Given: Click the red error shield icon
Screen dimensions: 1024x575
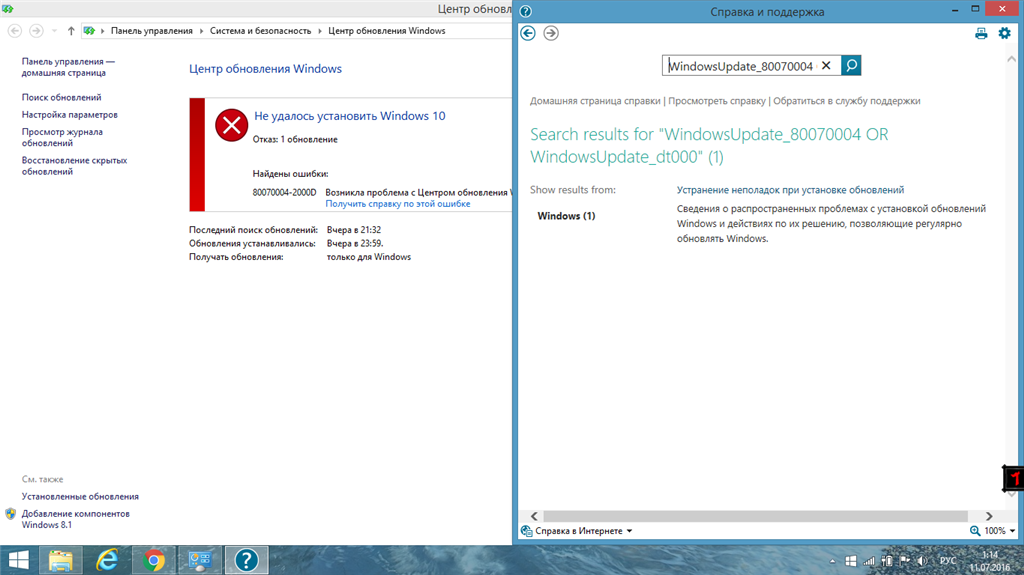Looking at the screenshot, I should 231,125.
